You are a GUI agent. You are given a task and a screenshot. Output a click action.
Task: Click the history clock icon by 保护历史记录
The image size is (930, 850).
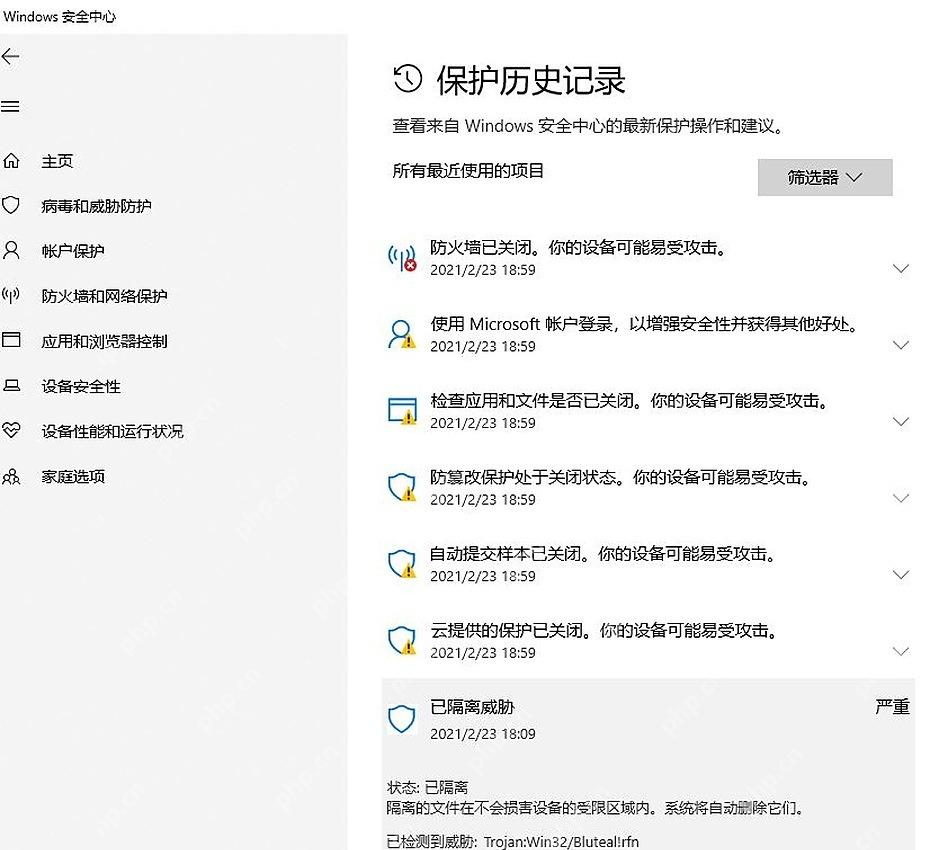tap(407, 79)
